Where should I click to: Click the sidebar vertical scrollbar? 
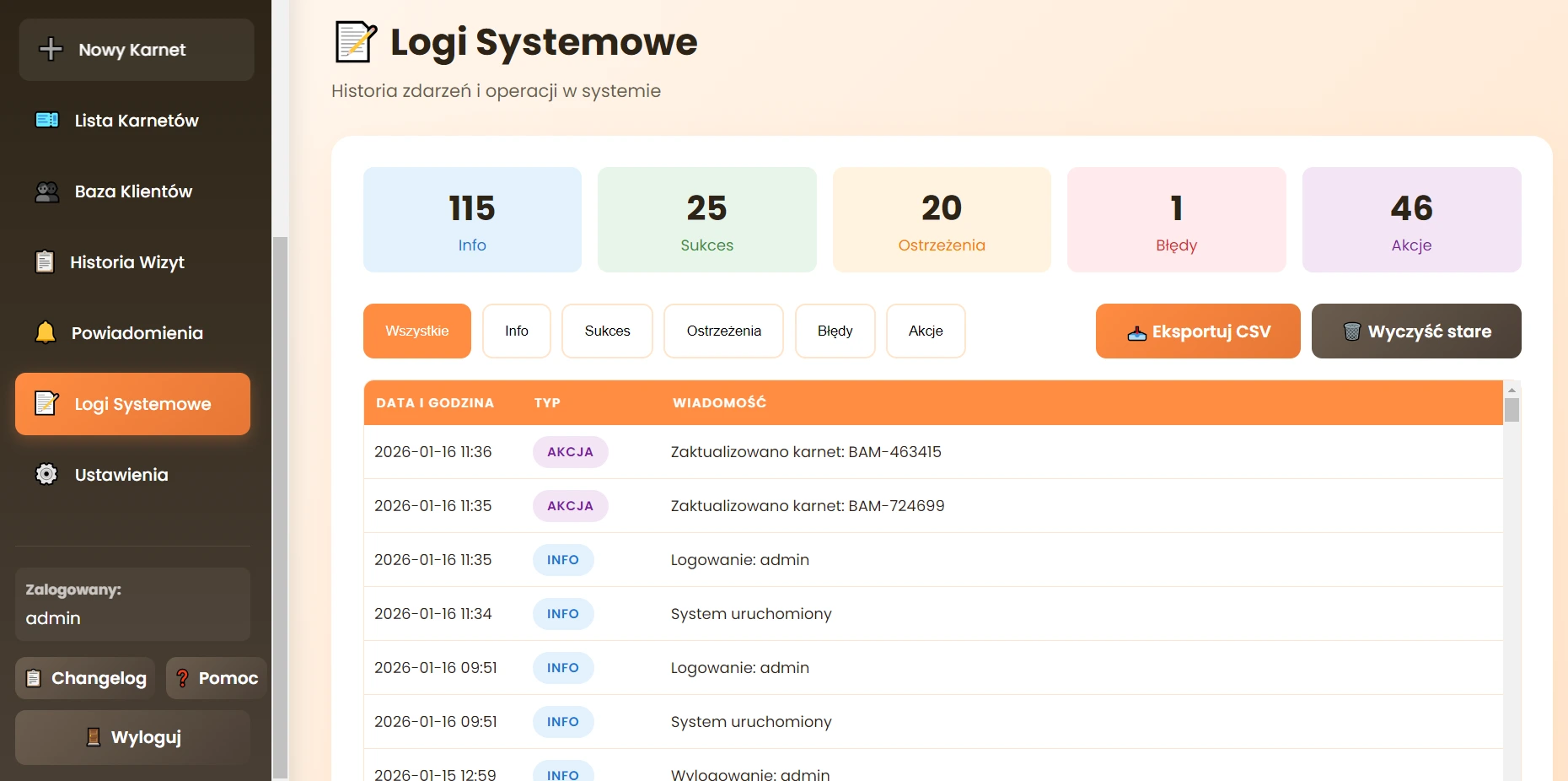[x=280, y=506]
